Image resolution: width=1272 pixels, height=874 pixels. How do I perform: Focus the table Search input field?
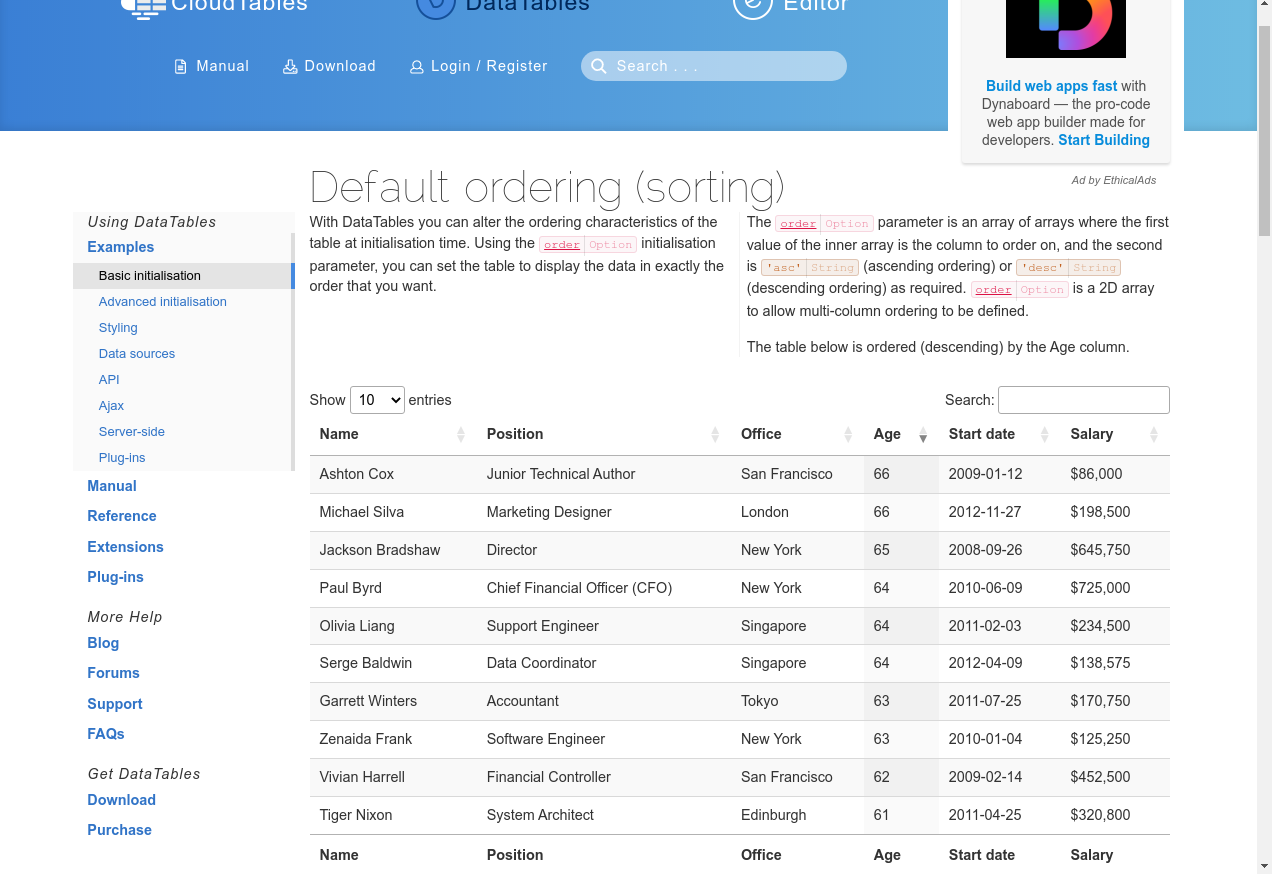click(1083, 400)
